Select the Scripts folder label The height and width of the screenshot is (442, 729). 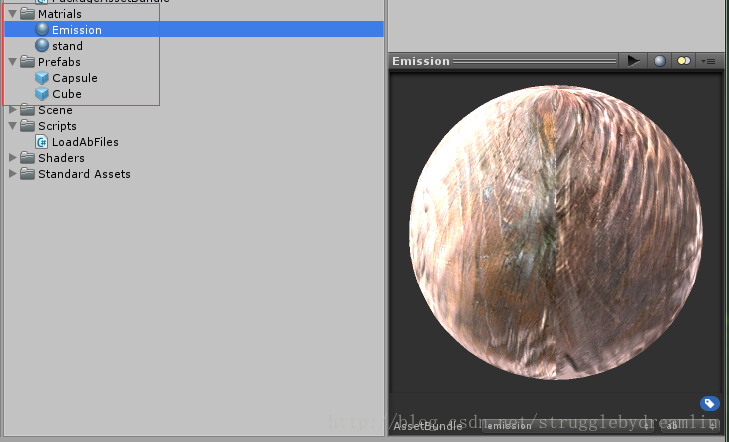(x=57, y=126)
